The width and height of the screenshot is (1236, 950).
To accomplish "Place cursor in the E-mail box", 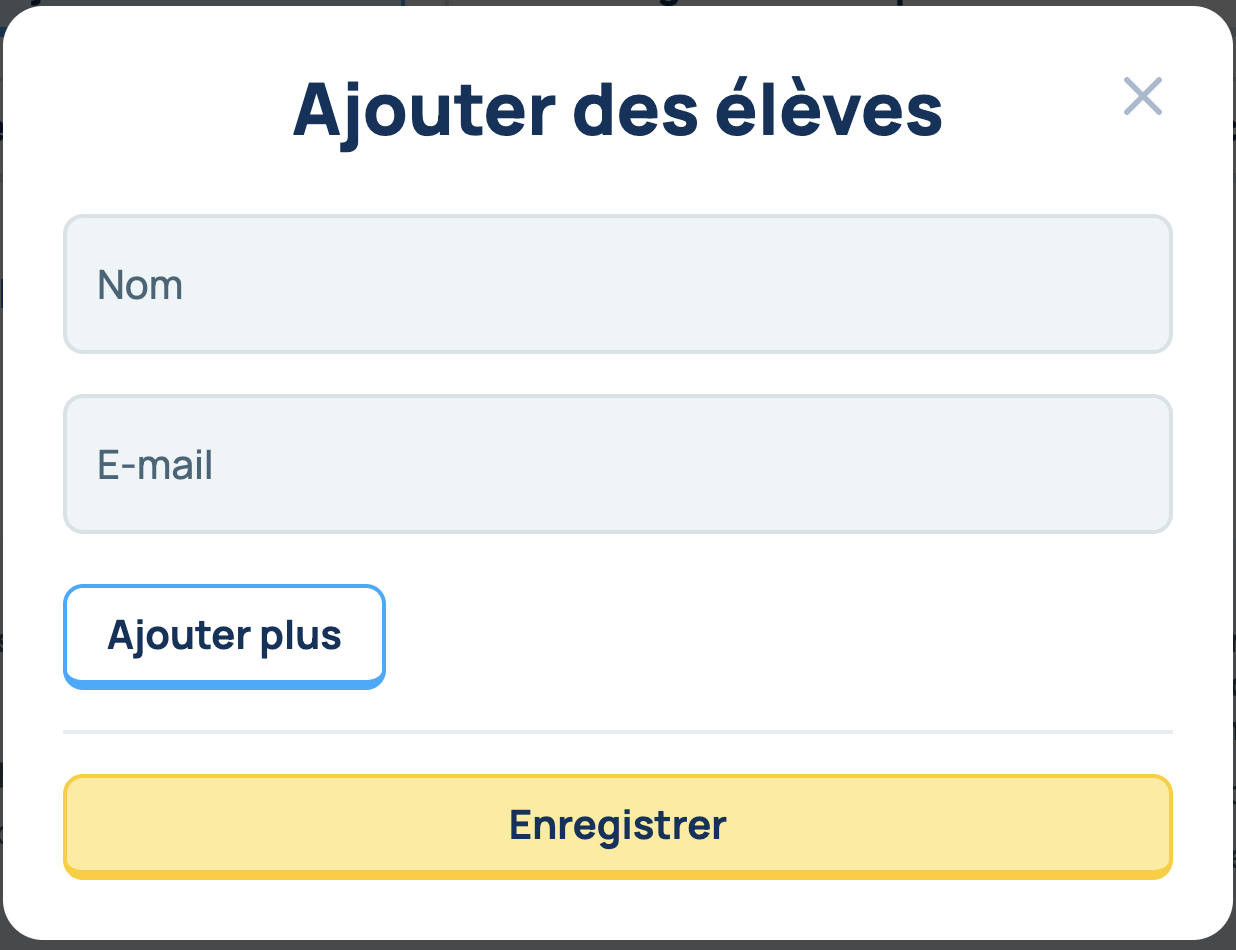I will tap(617, 465).
